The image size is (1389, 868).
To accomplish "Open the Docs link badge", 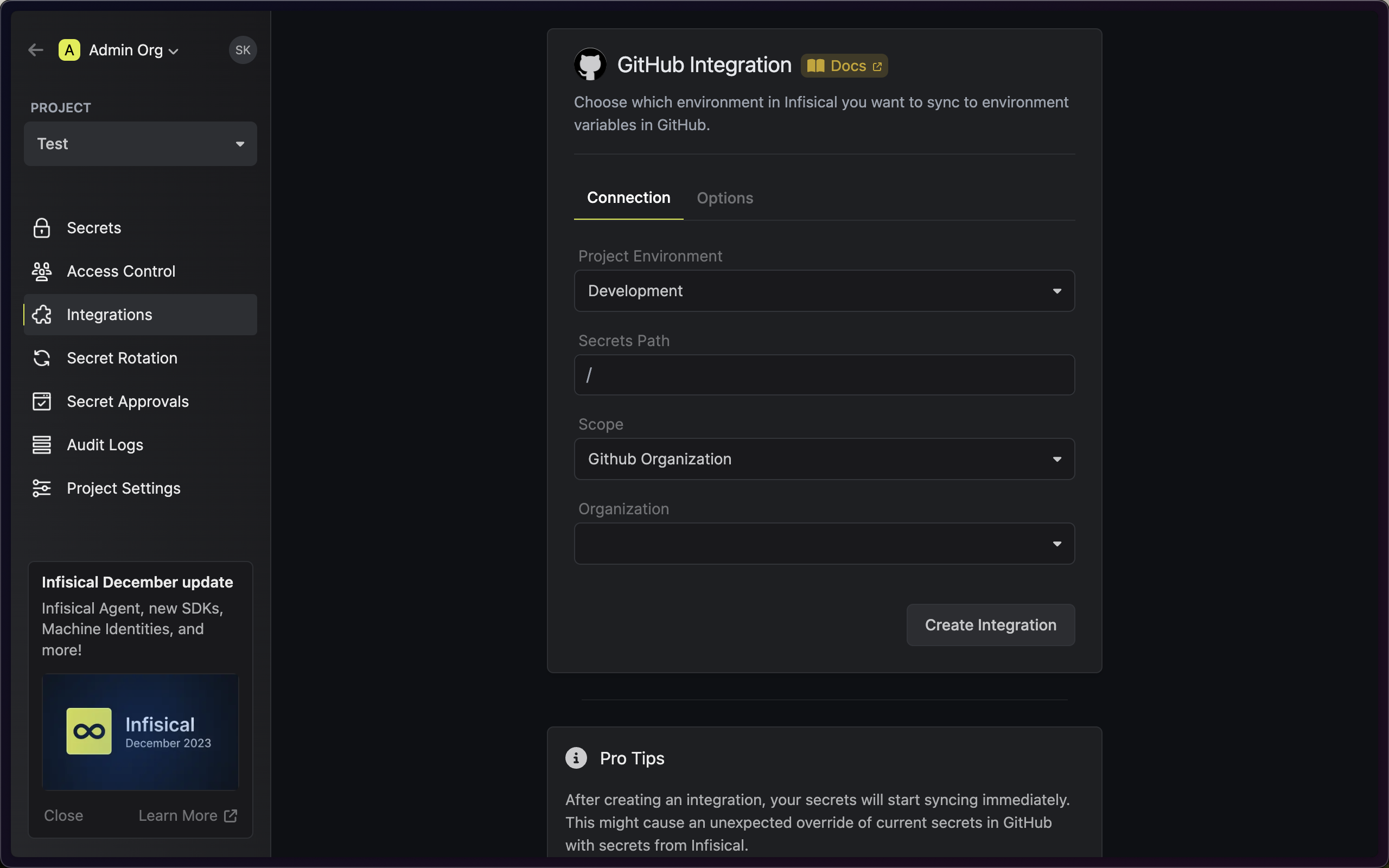I will 844,66.
